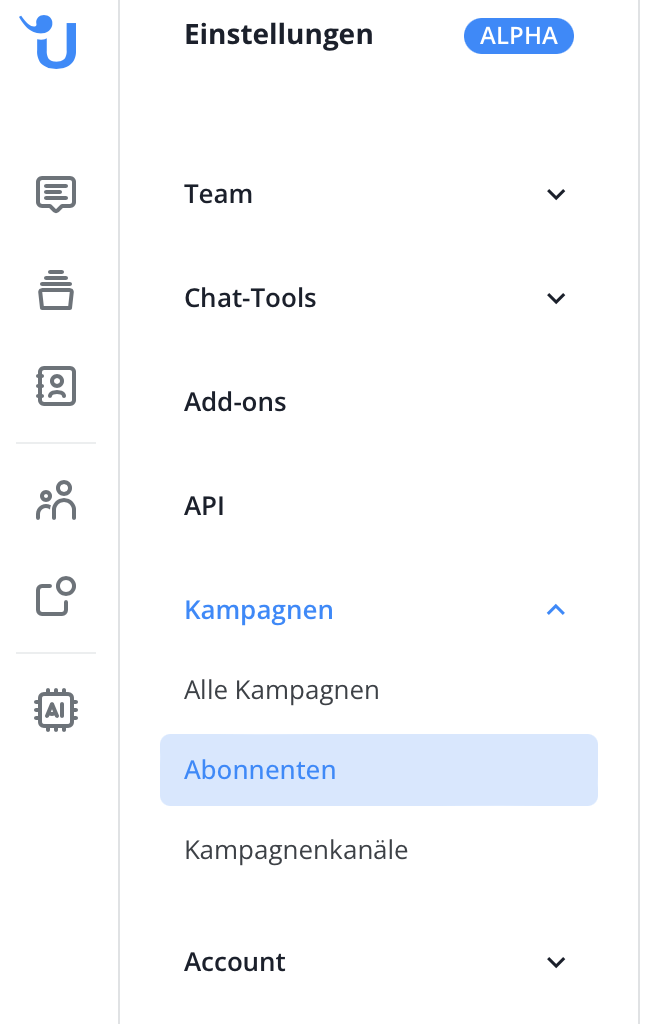This screenshot has height=1024, width=648.
Task: Open the people group icon
Action: [x=56, y=502]
